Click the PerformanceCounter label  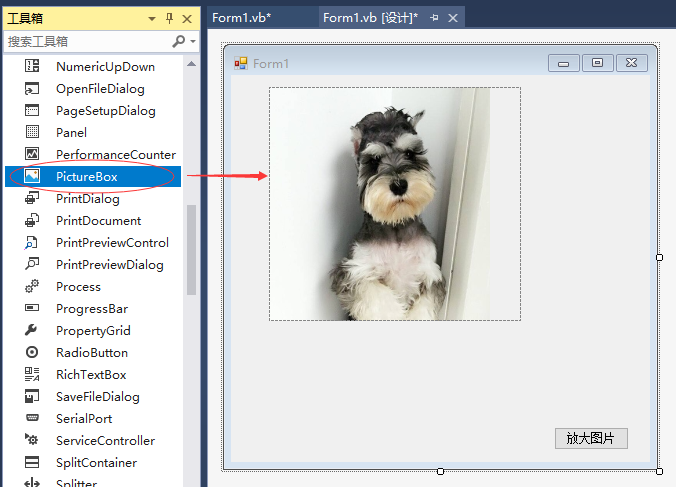(116, 155)
